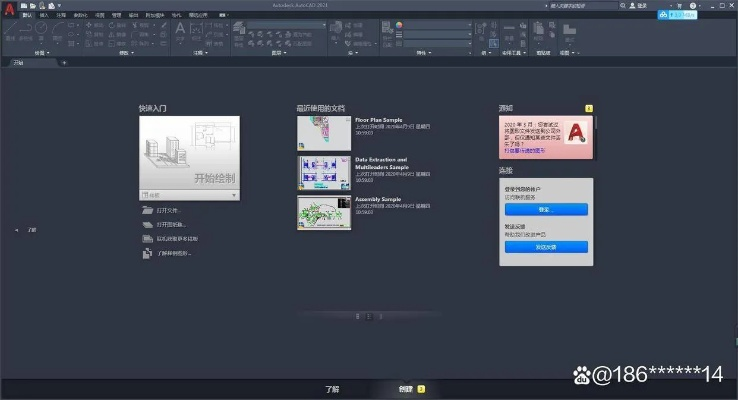The height and width of the screenshot is (400, 738).
Task: Switch to the 默认 ribbon tab
Action: click(x=27, y=15)
